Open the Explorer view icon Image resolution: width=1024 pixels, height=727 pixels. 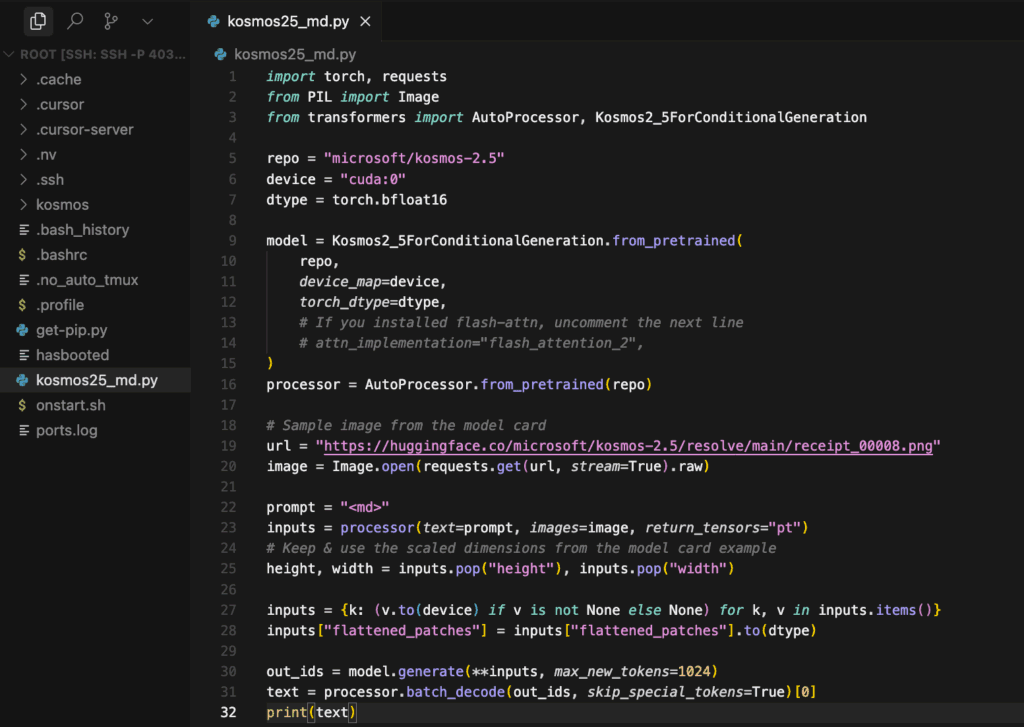[x=38, y=22]
